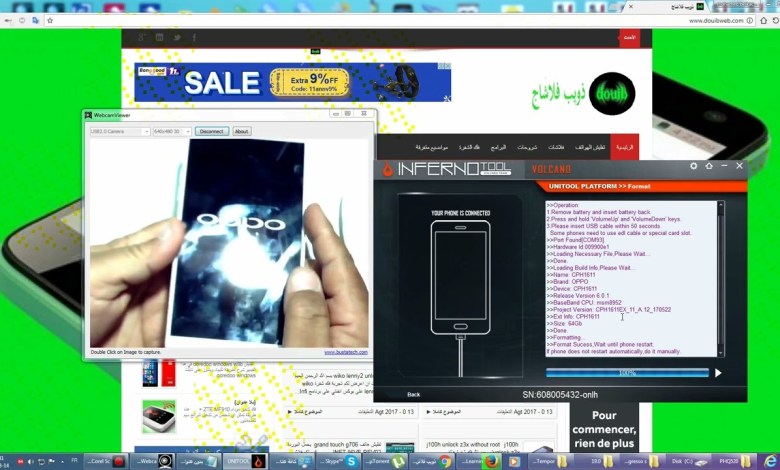Viewport: 780px width, 470px height.
Task: Click the home icon in Inferno Tool
Action: pos(709,166)
